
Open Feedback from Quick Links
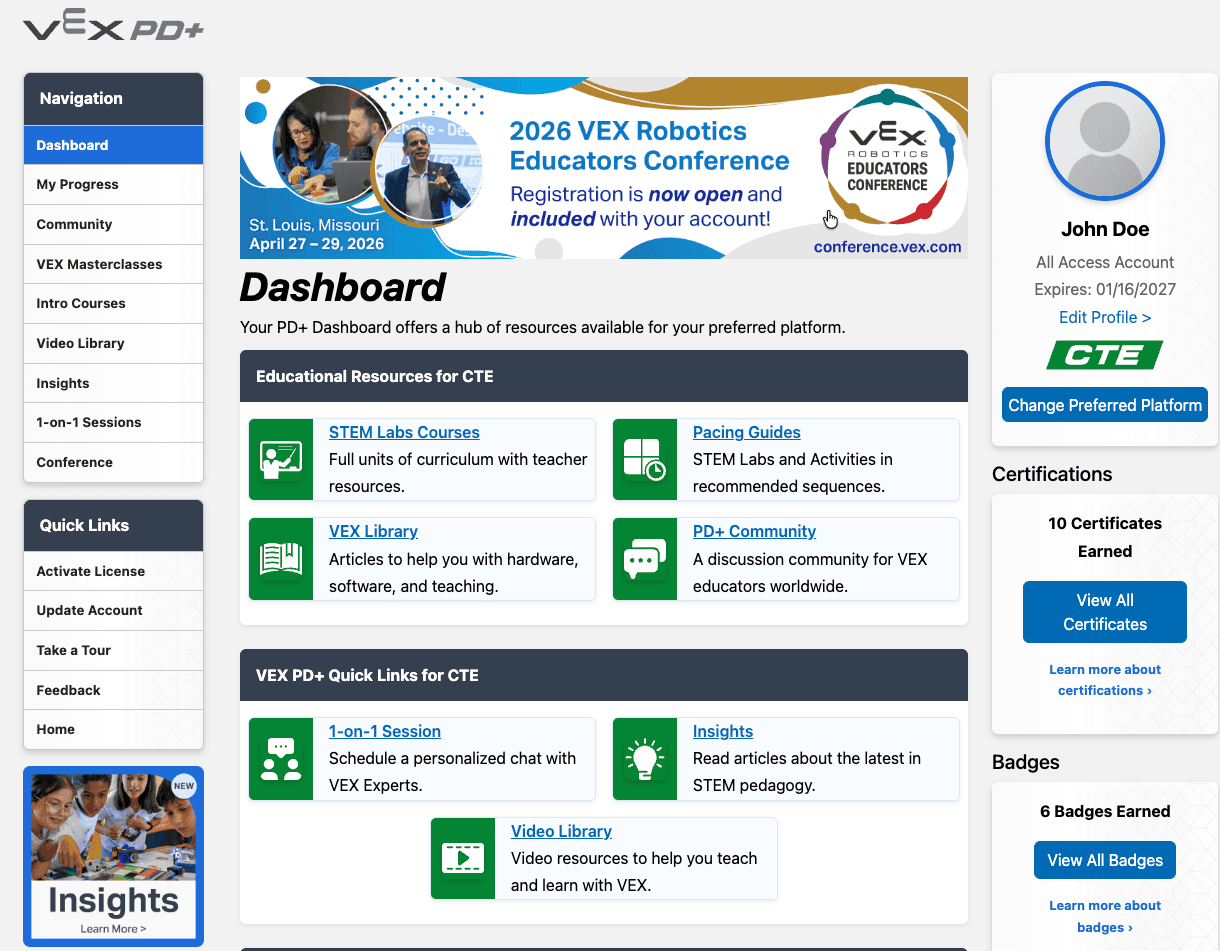tap(113, 690)
